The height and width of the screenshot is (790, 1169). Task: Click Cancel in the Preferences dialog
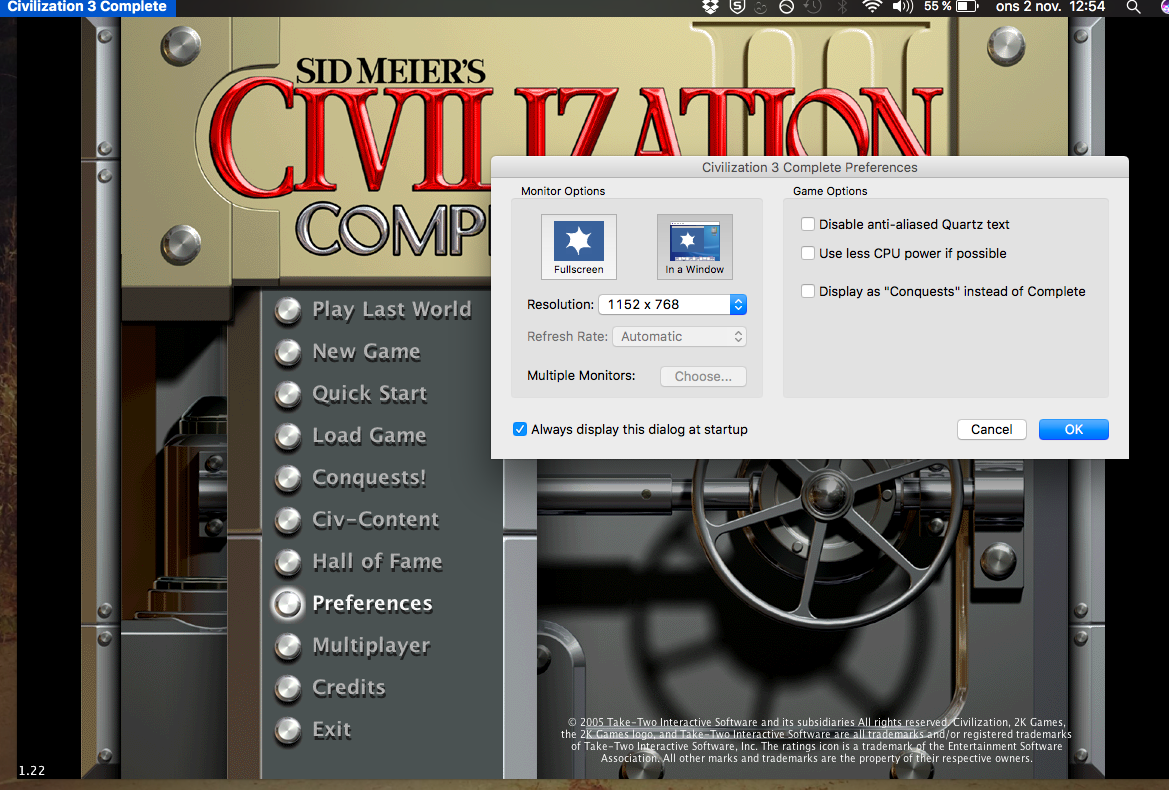992,429
